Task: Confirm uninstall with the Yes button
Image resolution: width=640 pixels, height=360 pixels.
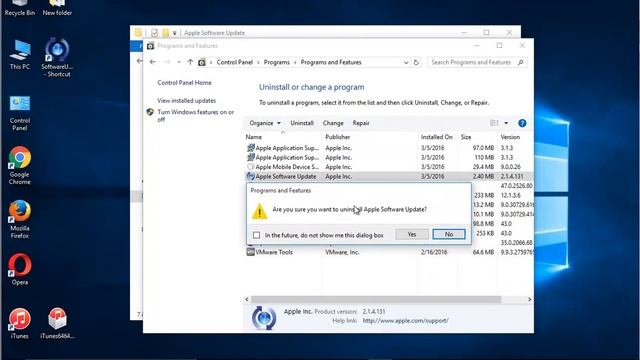Action: pyautogui.click(x=412, y=234)
